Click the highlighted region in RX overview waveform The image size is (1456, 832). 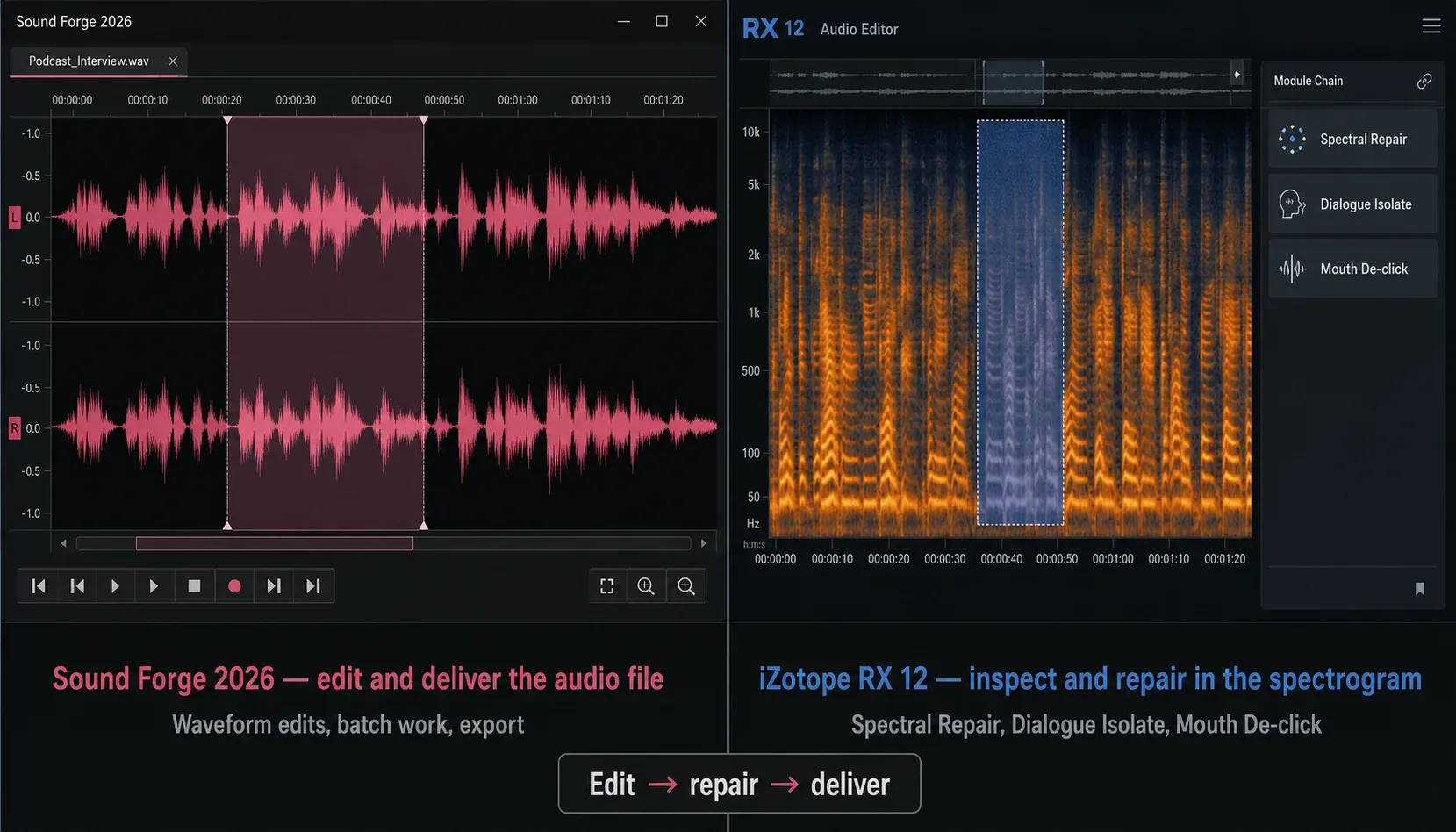(x=1013, y=83)
